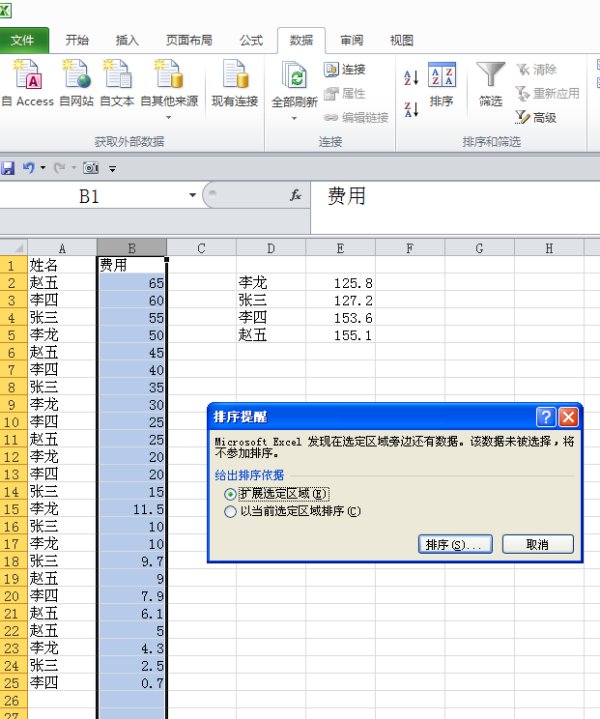The image size is (600, 719).
Task: Select column B header
Action: (x=132, y=248)
